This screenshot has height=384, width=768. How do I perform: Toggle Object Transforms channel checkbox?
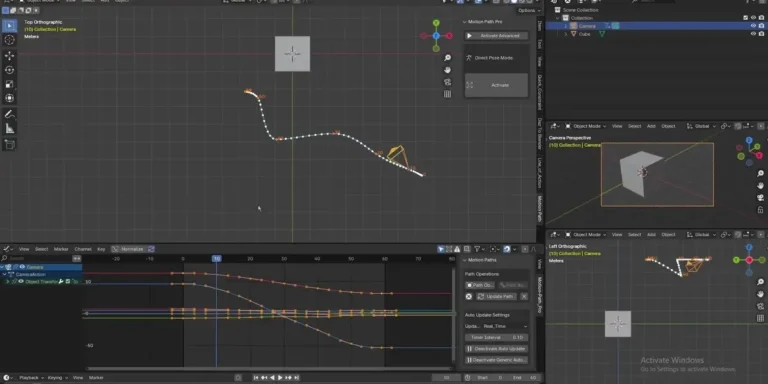68,282
